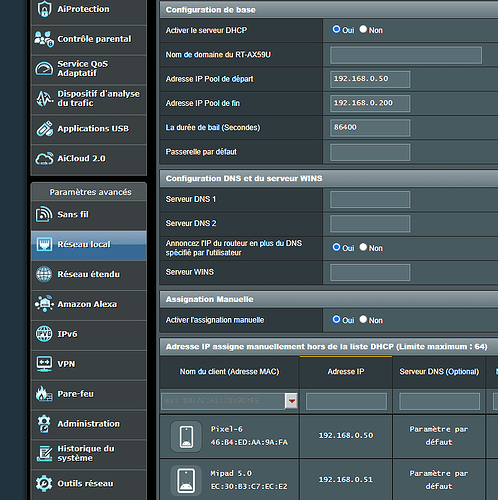Click the AiCloud 2.0 cloud icon
This screenshot has width=498, height=500.
click(44, 159)
